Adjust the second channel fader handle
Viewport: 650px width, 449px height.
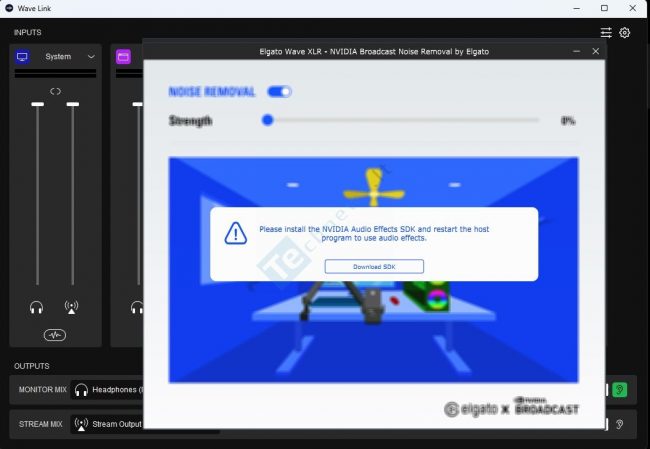138,104
